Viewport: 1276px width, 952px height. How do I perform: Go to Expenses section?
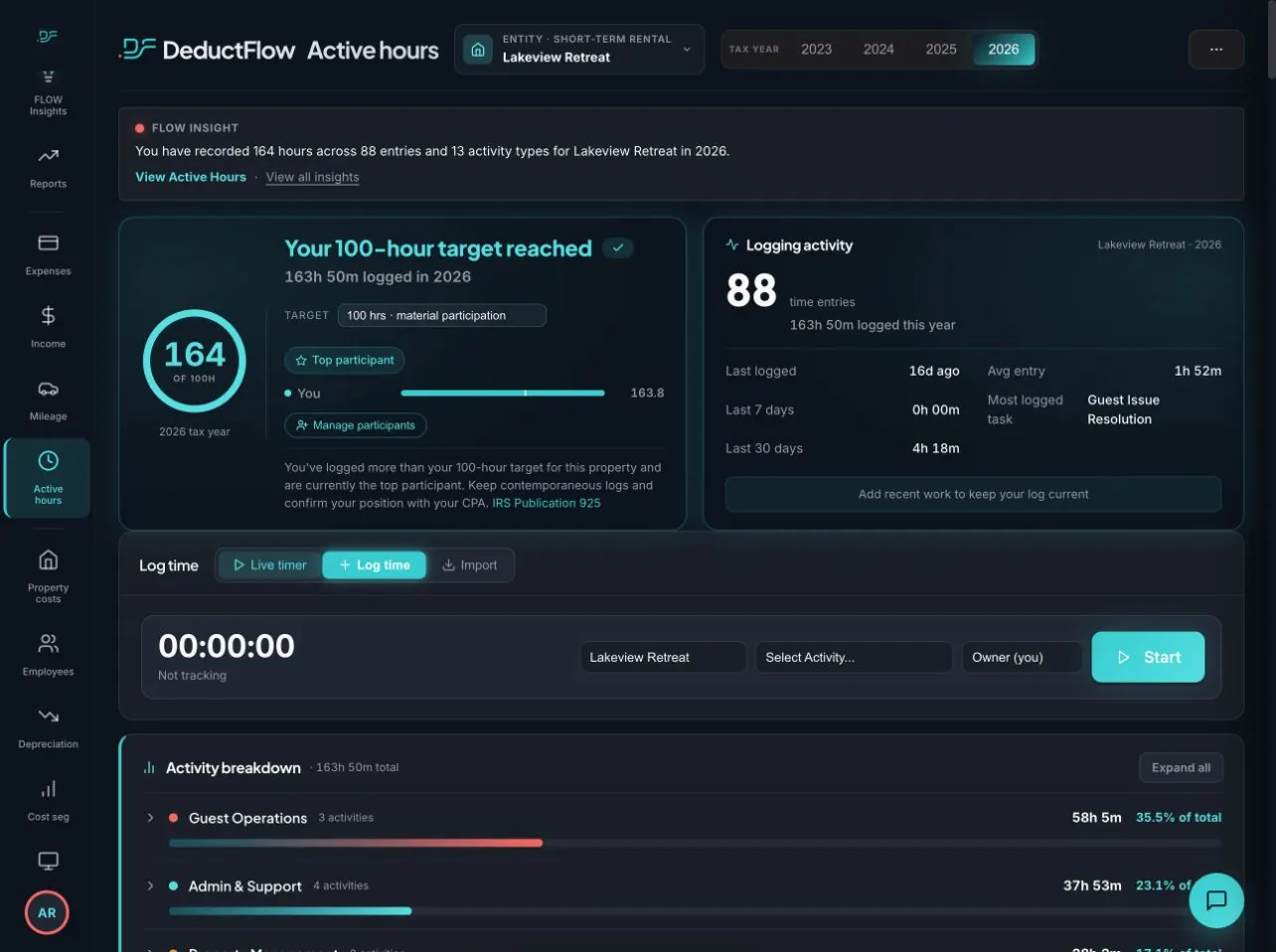coord(48,255)
